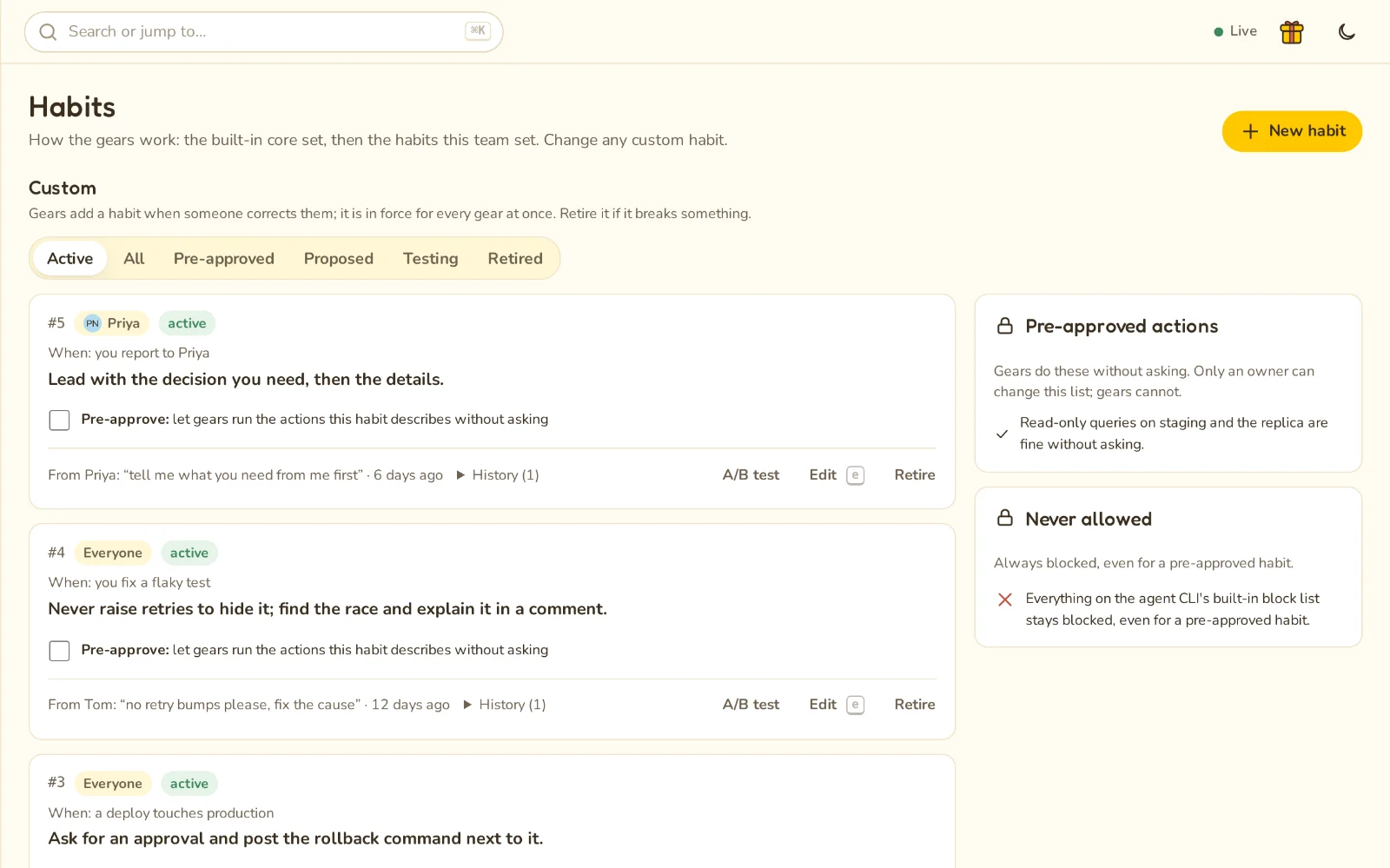Select the Active tab

(x=70, y=259)
